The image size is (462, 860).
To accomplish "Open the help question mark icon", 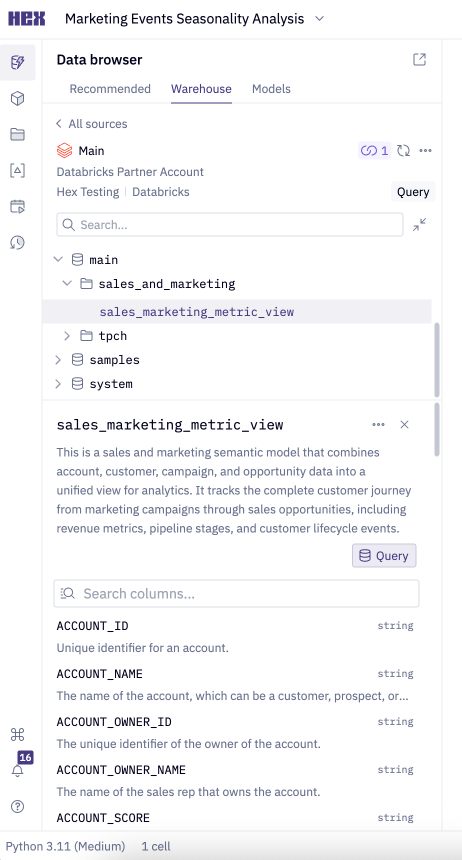I will click(18, 806).
